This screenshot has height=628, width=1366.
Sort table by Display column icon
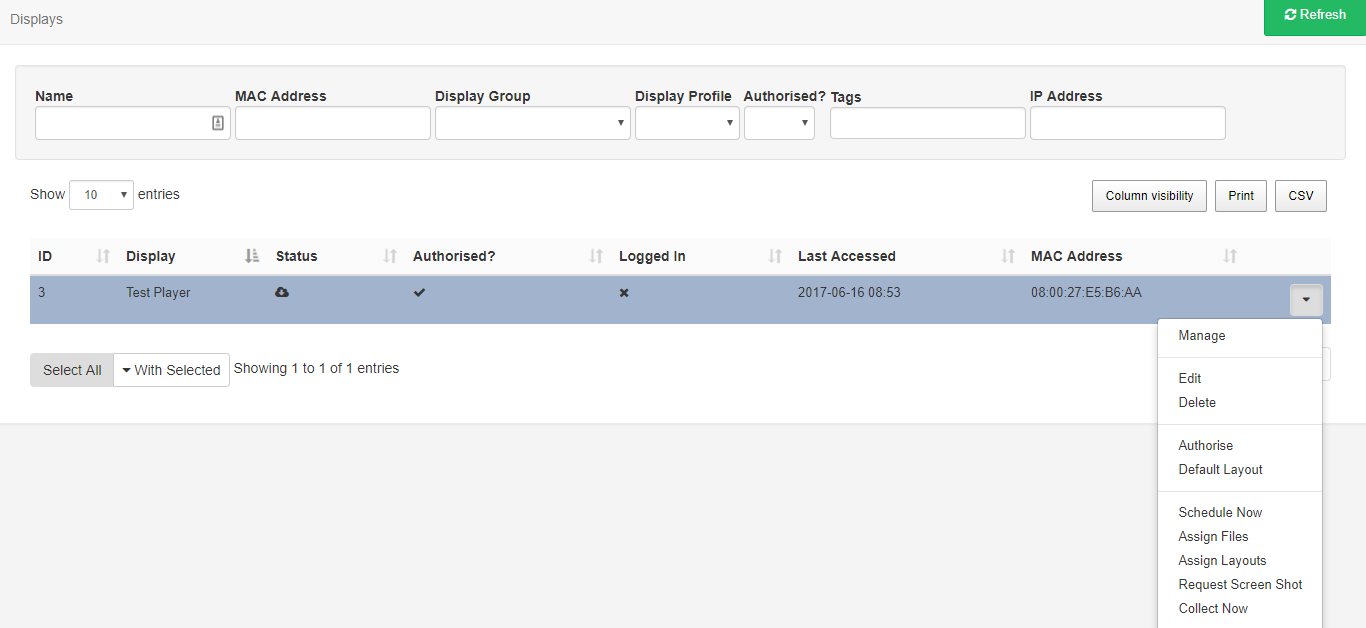point(252,256)
